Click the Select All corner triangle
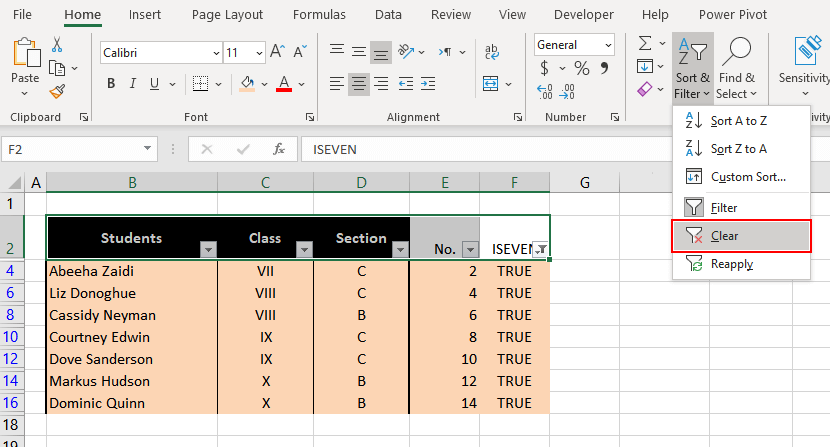830x447 pixels. [13, 183]
